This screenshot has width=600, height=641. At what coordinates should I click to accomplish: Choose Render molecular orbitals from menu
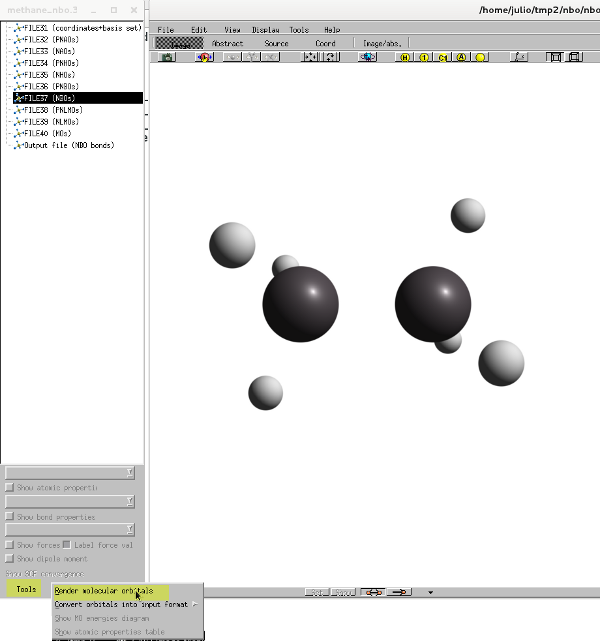[104, 591]
